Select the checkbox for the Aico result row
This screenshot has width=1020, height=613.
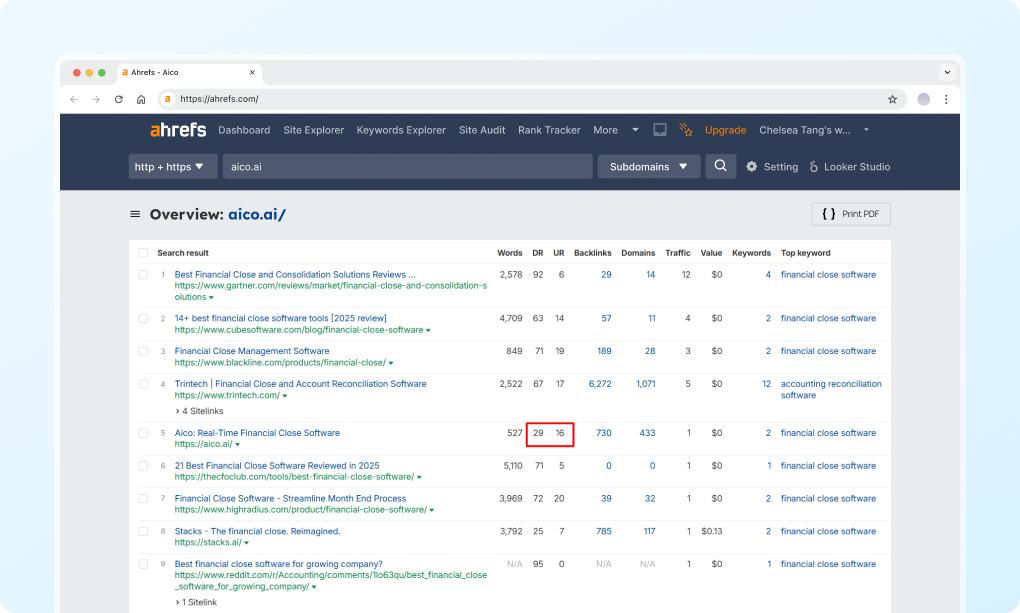[143, 433]
